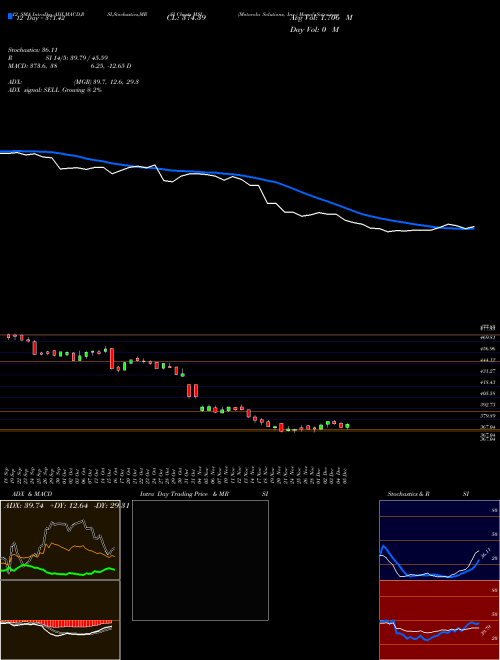Select the CL: 374.39 closing price text
500x660 pixels.
tap(186, 18)
